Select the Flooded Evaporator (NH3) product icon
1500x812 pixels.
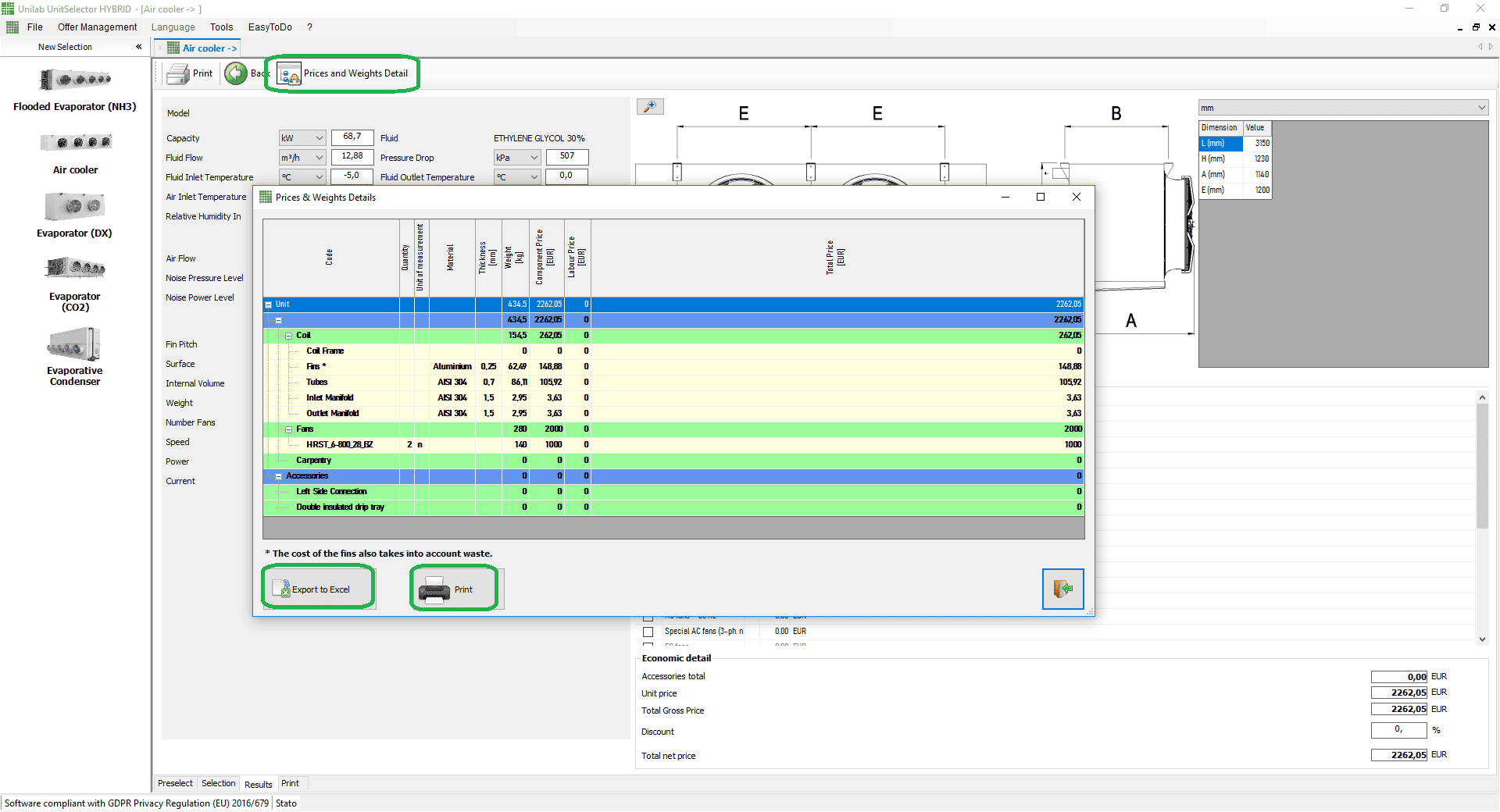point(74,79)
